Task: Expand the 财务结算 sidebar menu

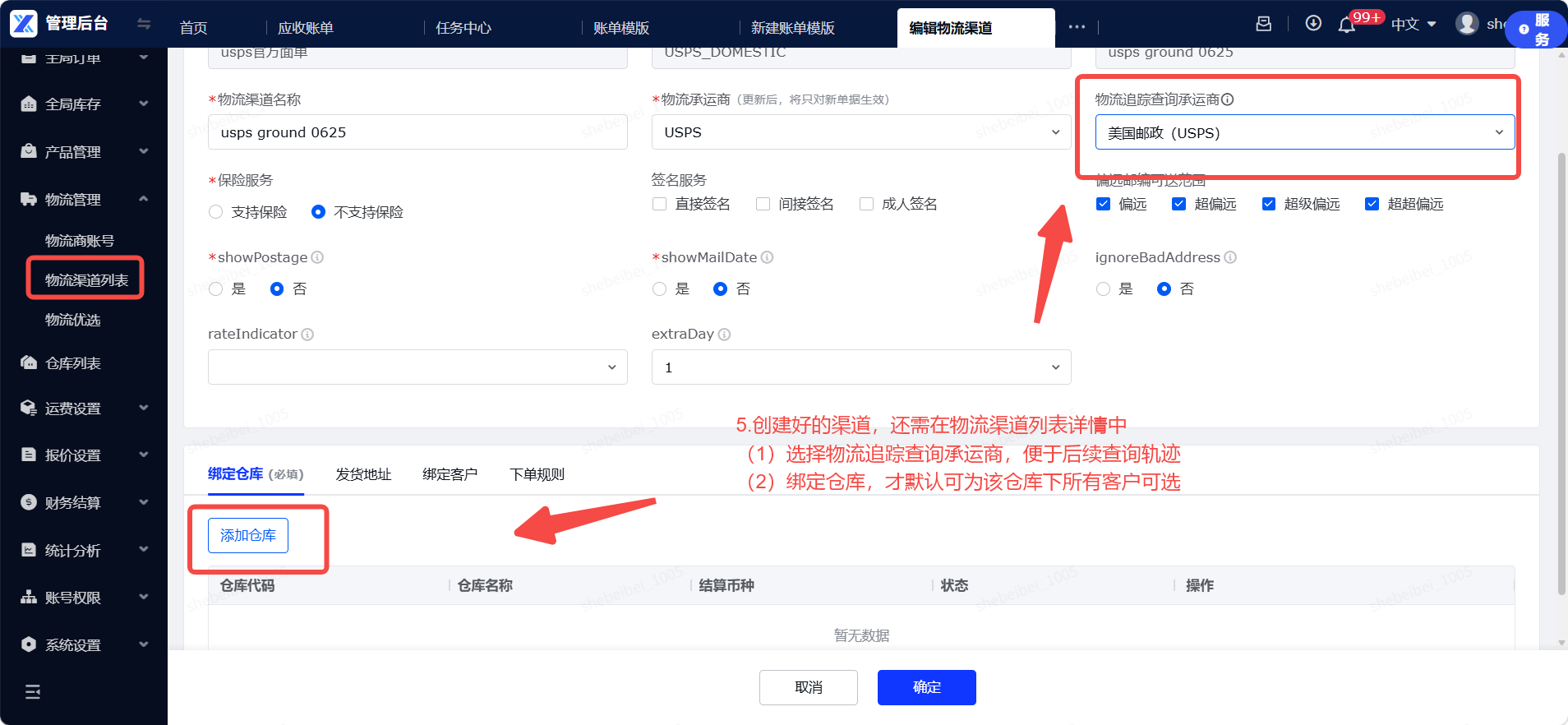Action: point(144,502)
